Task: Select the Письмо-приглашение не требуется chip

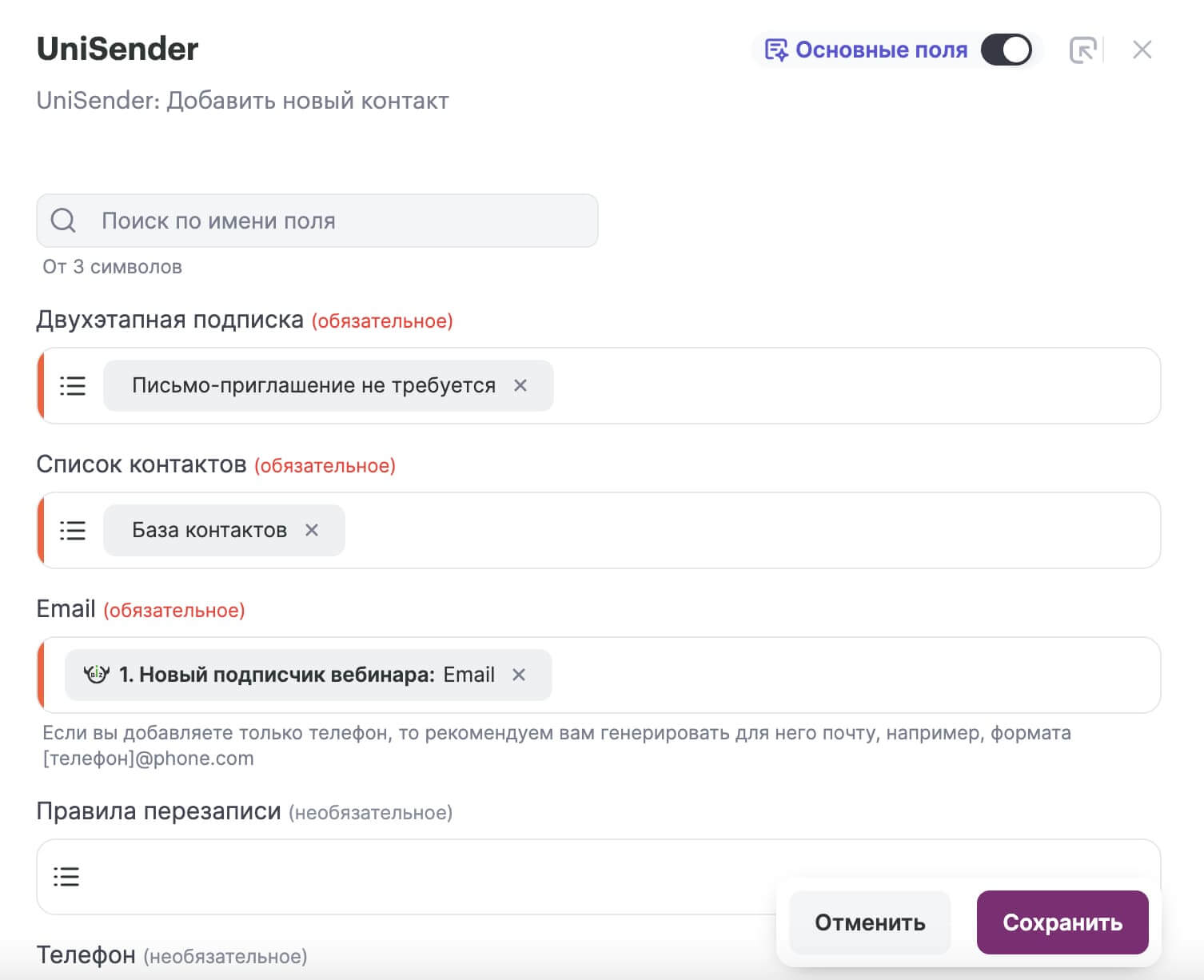Action: click(313, 385)
